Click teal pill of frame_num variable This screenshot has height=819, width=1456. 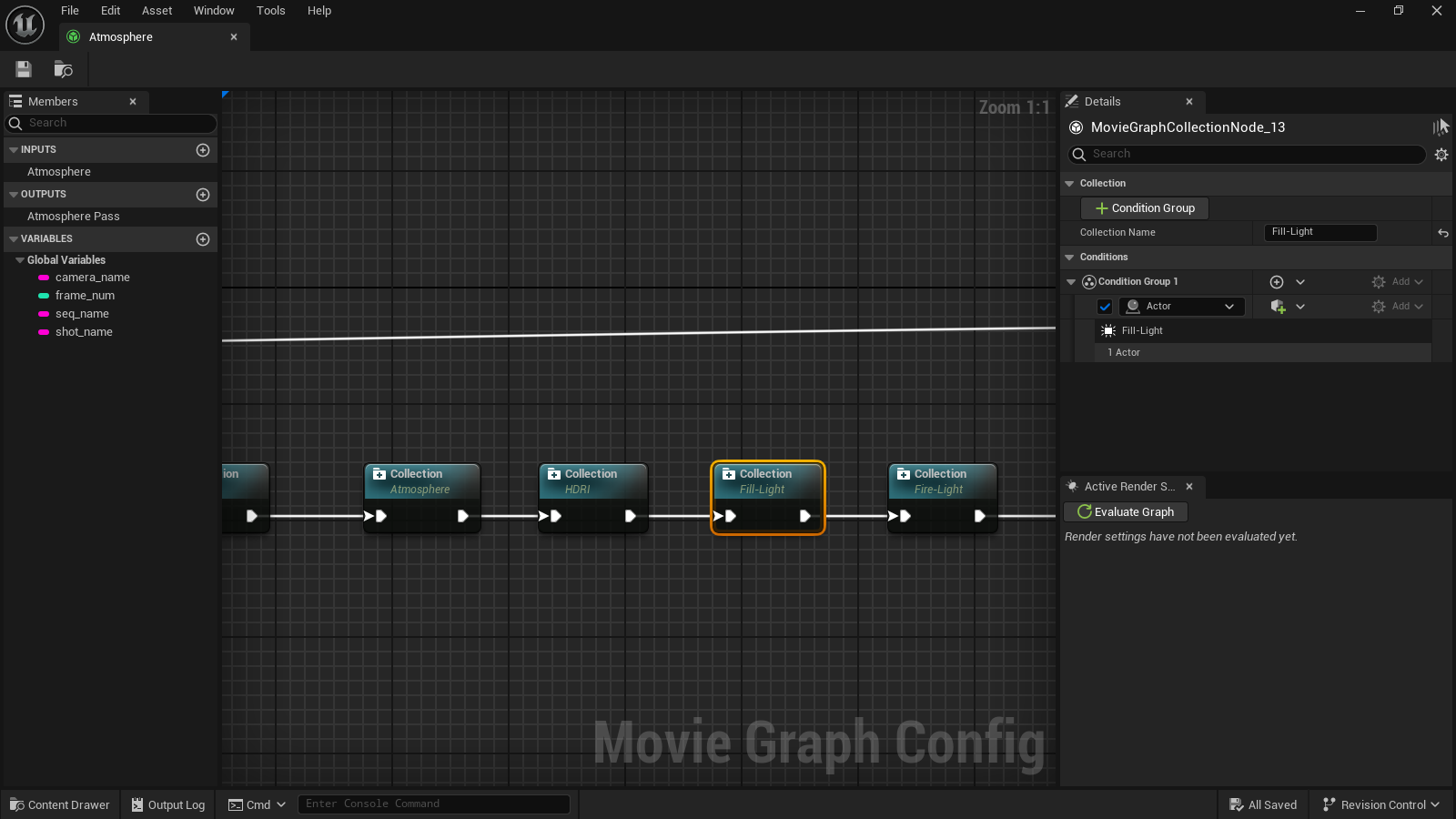44,296
